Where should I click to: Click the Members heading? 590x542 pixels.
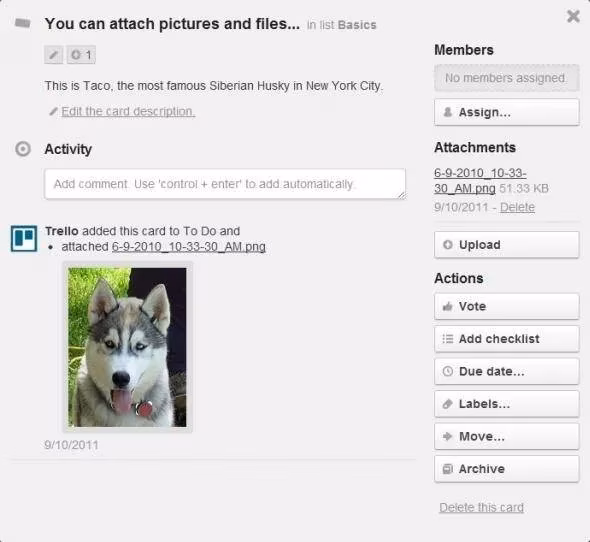(x=464, y=50)
